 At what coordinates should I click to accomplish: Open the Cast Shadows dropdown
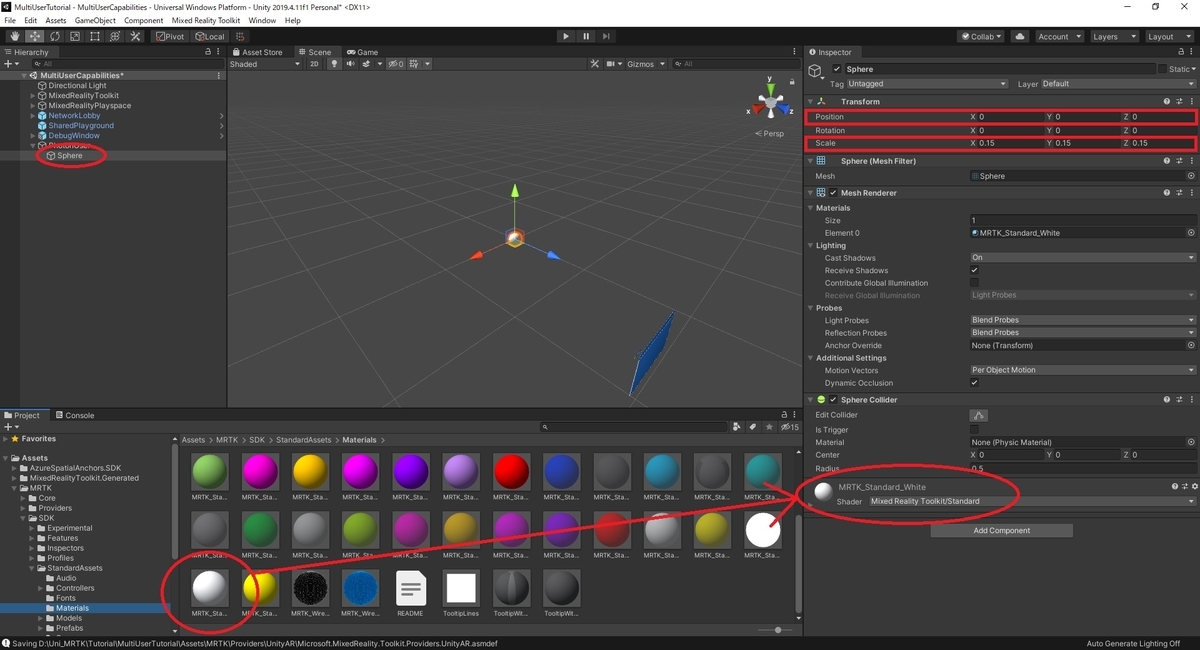(1083, 258)
